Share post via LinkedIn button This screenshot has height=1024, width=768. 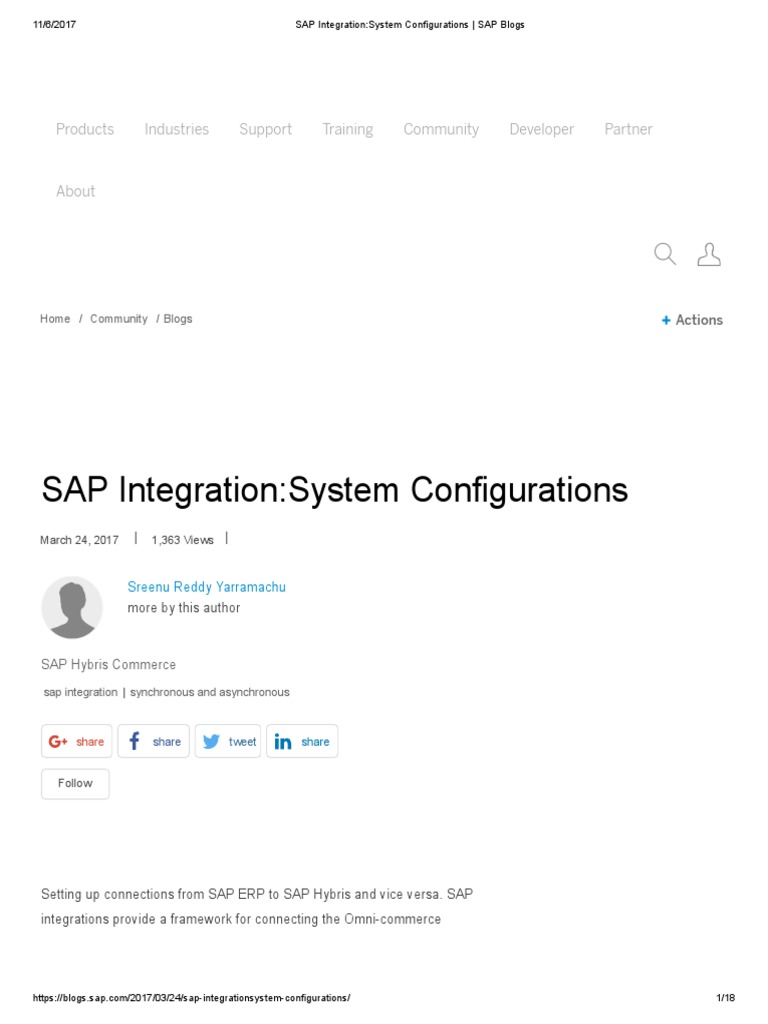[302, 741]
